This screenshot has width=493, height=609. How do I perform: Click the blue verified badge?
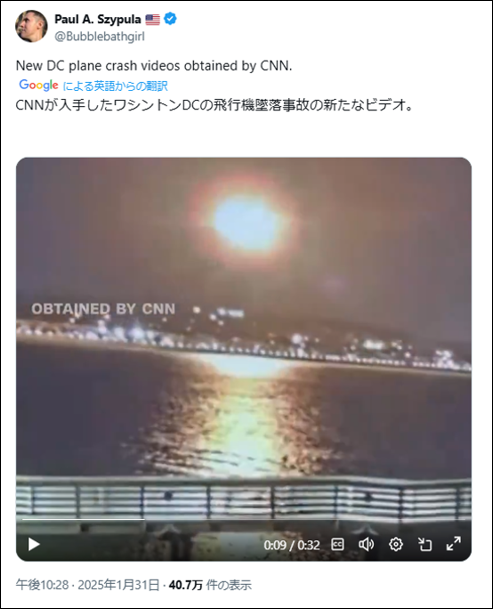point(170,19)
